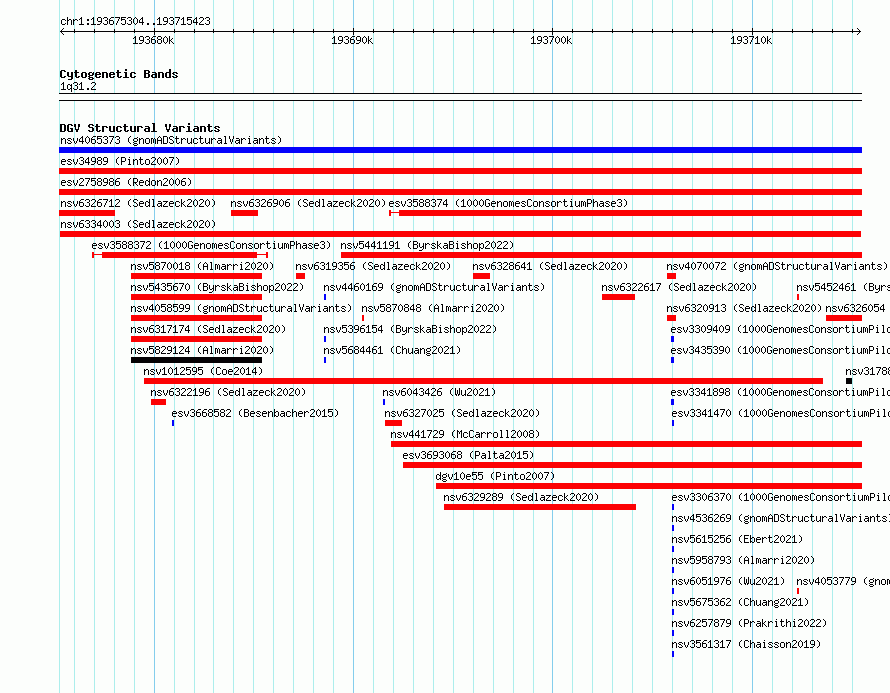Click esv3668582 (Besenbacher2015) label

(255, 413)
